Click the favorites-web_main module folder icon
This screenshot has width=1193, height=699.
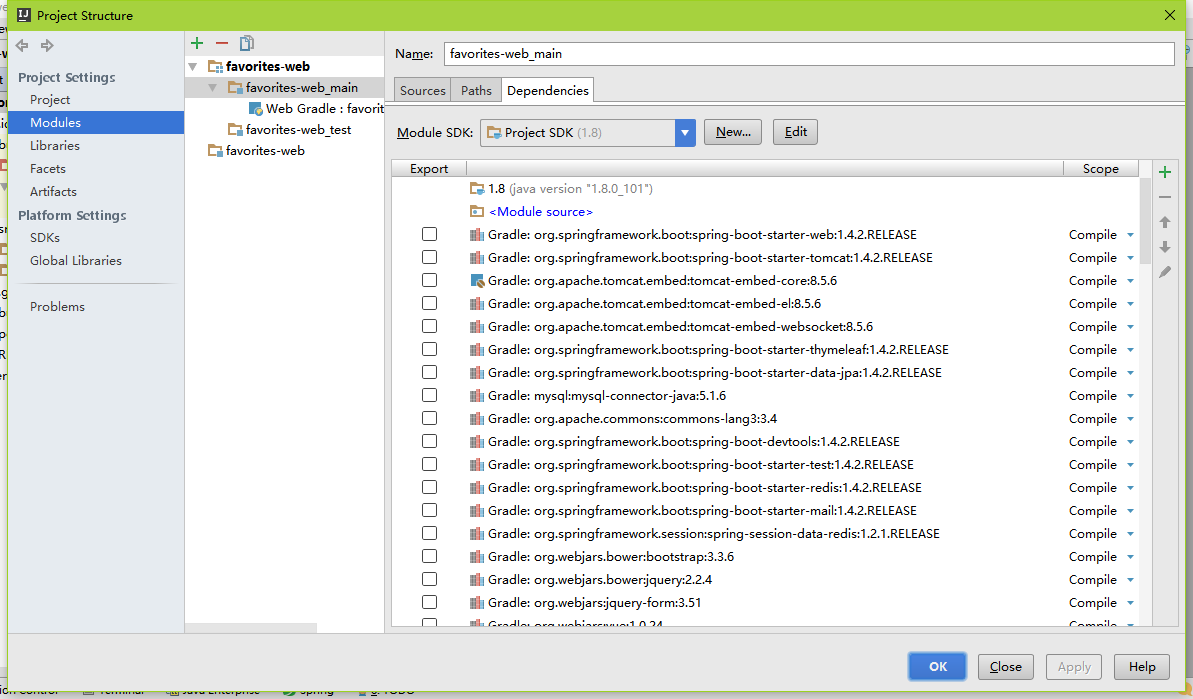[x=235, y=87]
